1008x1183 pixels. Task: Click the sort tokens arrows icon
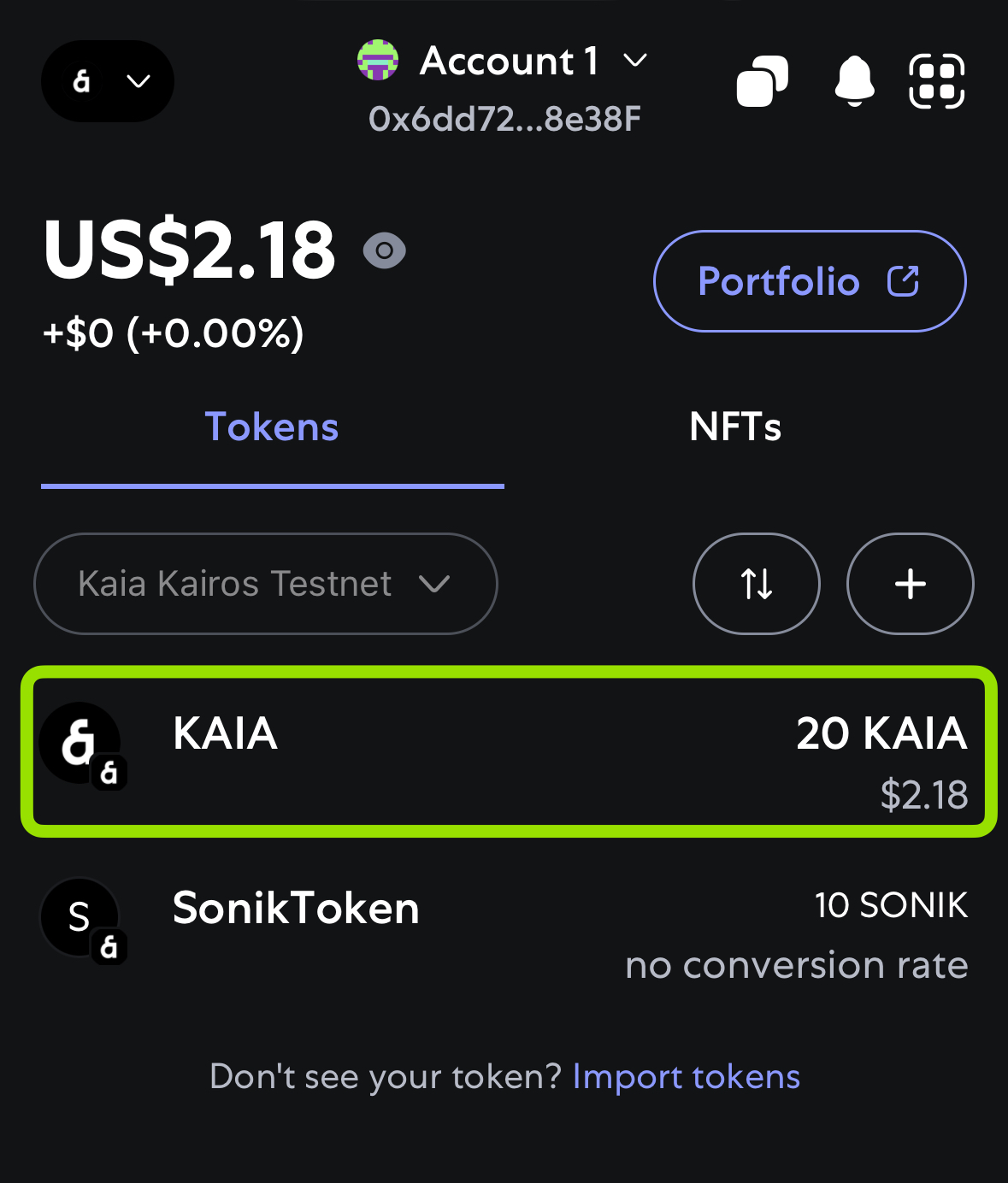(757, 584)
